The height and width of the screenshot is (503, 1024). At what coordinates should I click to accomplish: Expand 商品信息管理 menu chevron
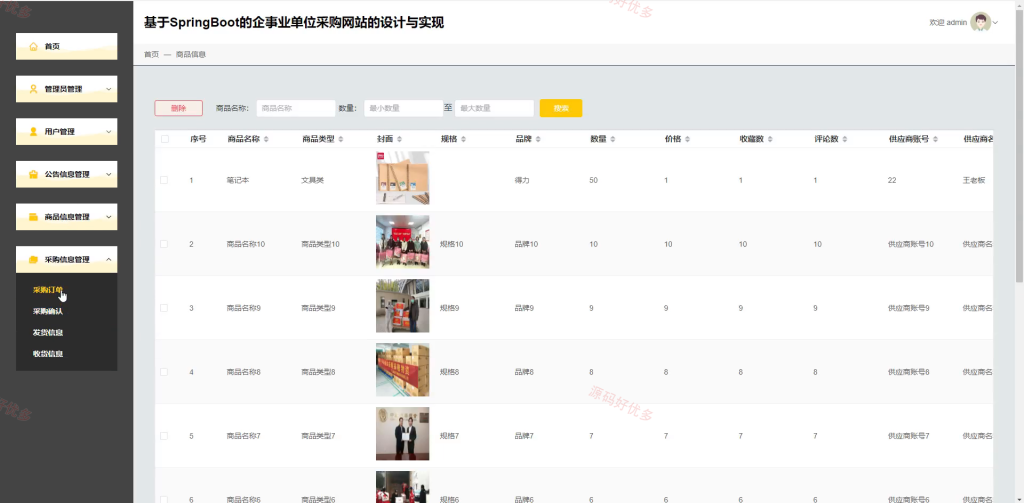(x=108, y=217)
